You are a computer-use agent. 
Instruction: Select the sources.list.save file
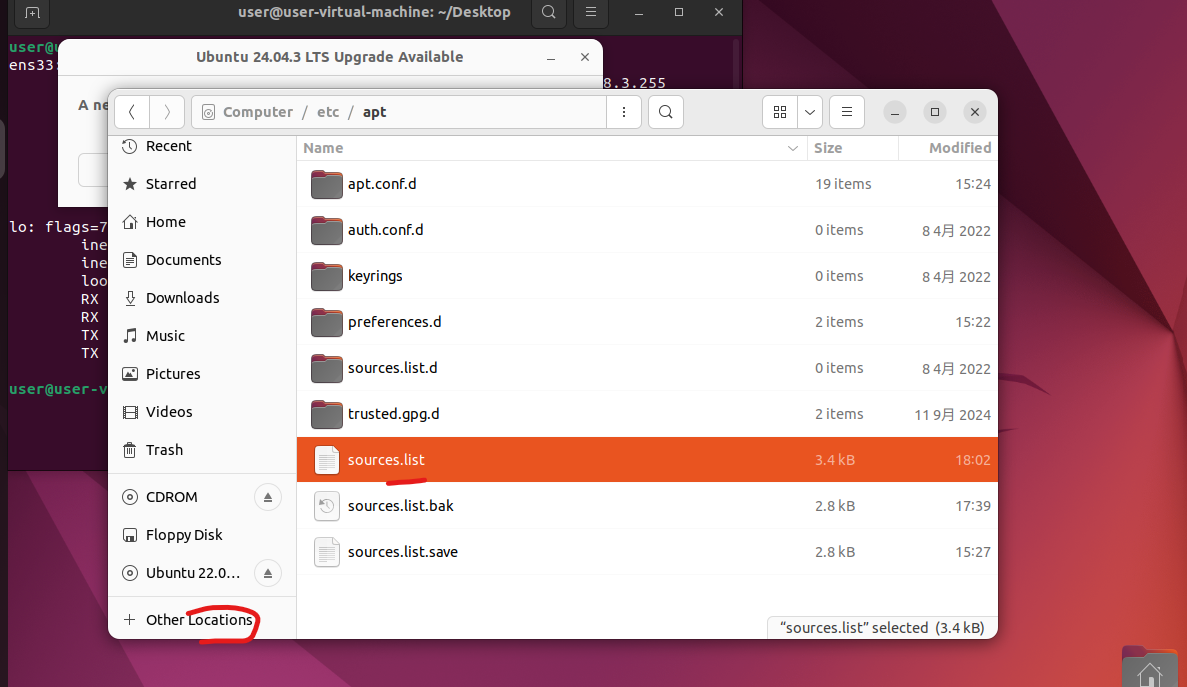pos(647,552)
